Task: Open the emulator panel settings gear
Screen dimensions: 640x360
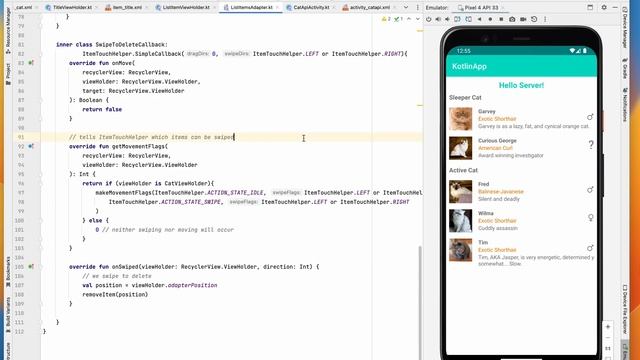Action: pos(604,7)
